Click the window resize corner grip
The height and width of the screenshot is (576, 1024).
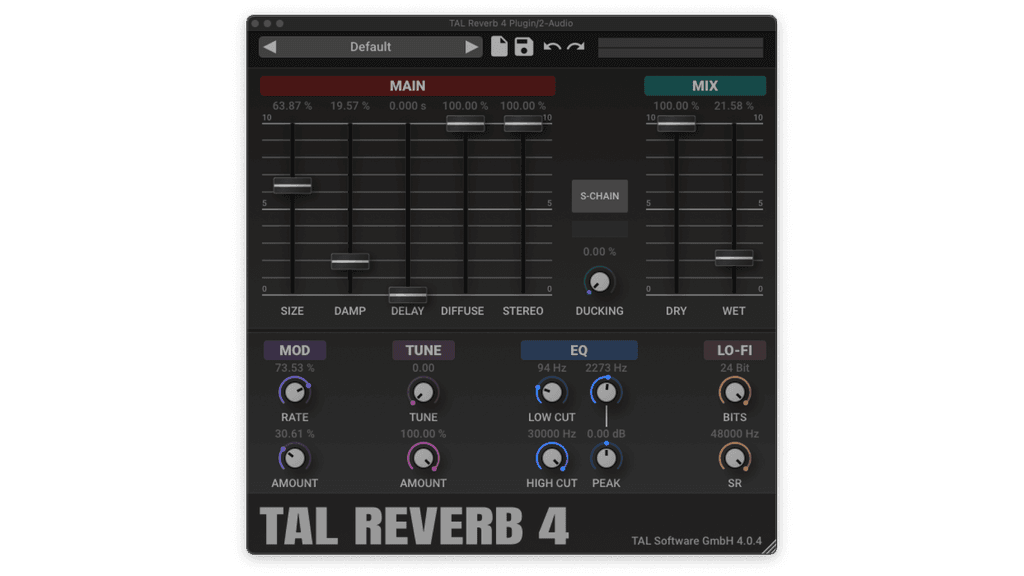770,547
